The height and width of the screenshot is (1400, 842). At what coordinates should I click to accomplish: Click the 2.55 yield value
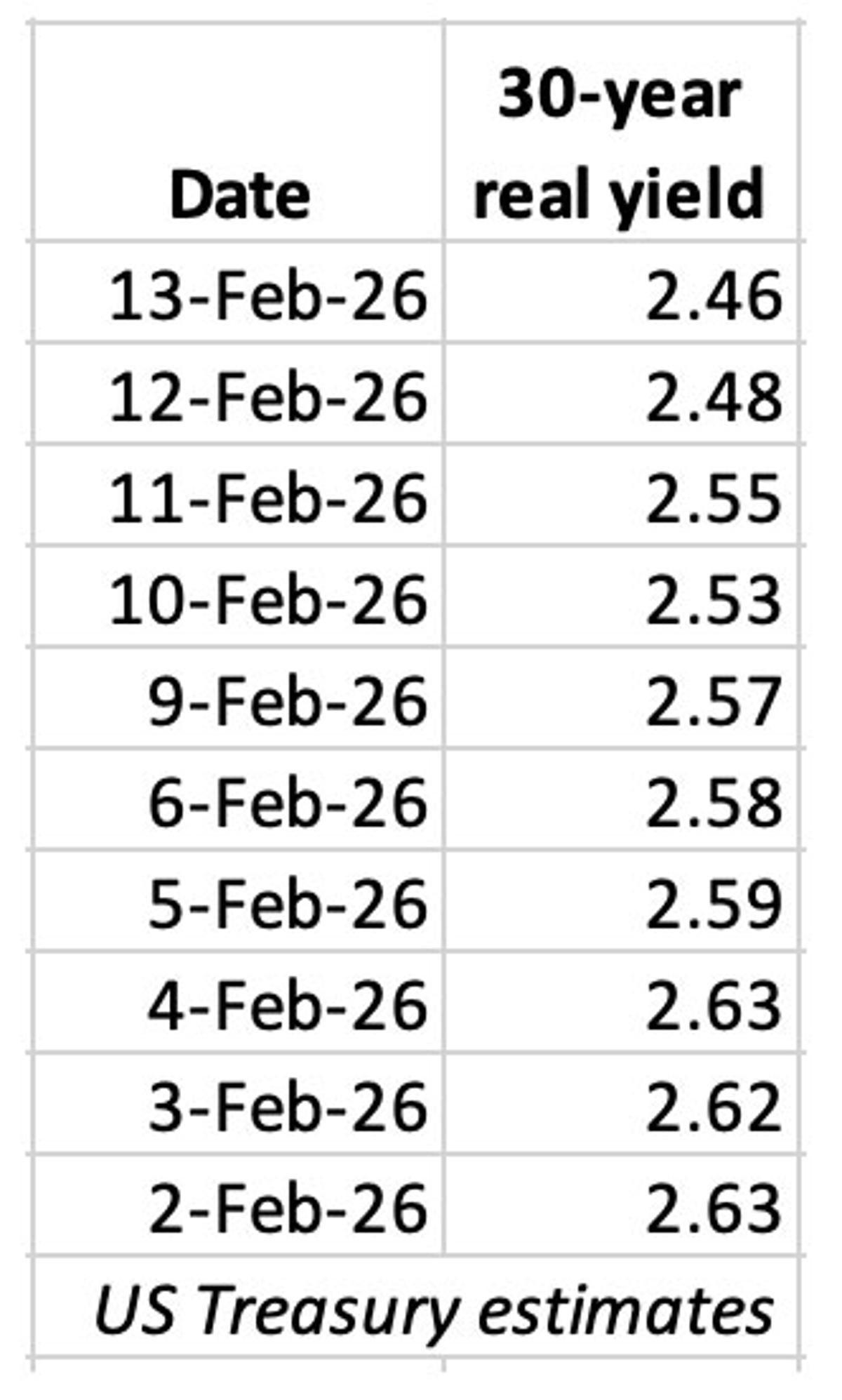pos(712,498)
